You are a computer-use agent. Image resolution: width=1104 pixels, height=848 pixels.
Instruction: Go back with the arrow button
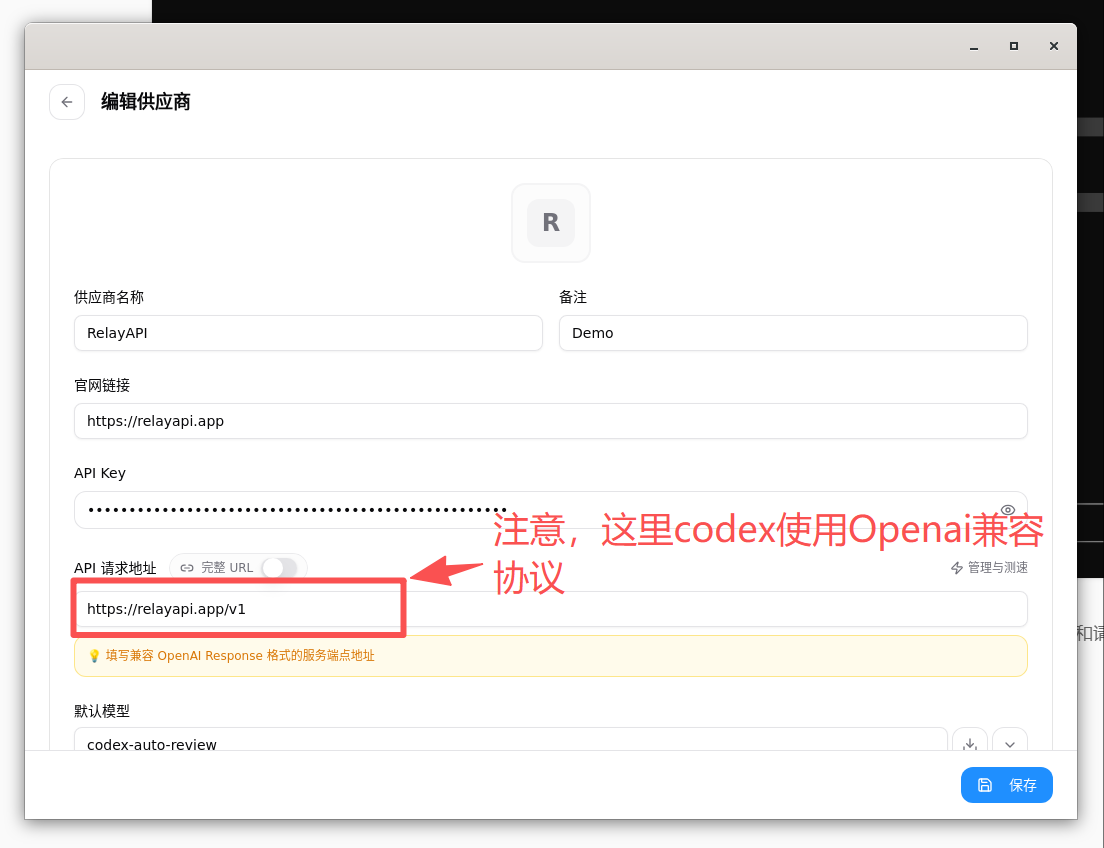(x=67, y=102)
